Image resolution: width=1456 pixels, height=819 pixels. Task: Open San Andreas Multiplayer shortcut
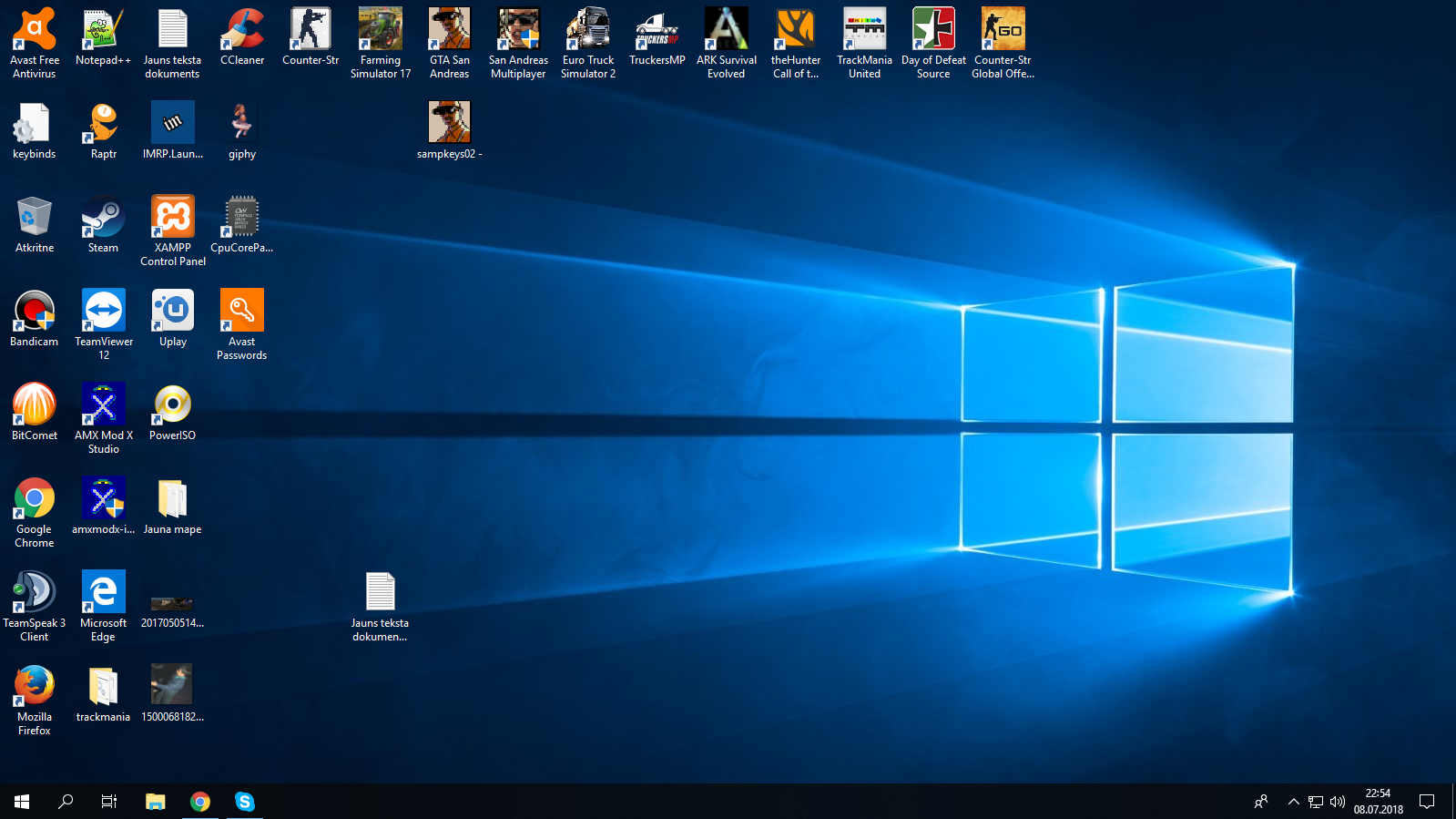[518, 43]
